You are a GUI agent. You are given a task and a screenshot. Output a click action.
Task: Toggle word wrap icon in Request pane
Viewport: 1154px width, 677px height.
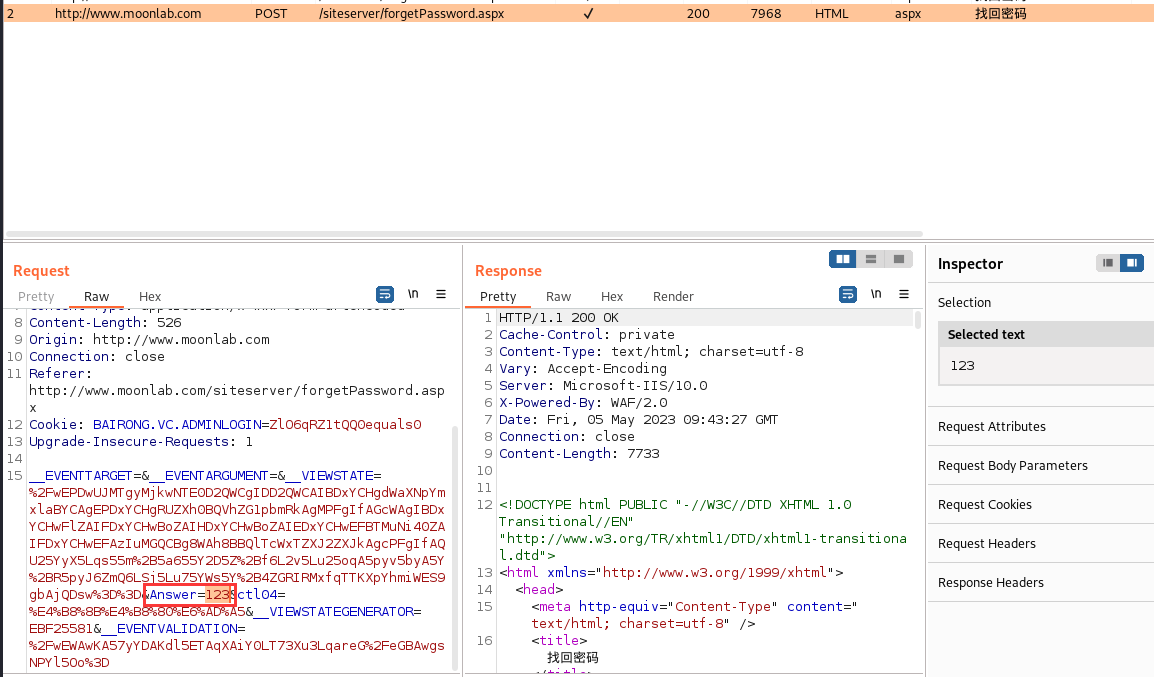point(384,294)
